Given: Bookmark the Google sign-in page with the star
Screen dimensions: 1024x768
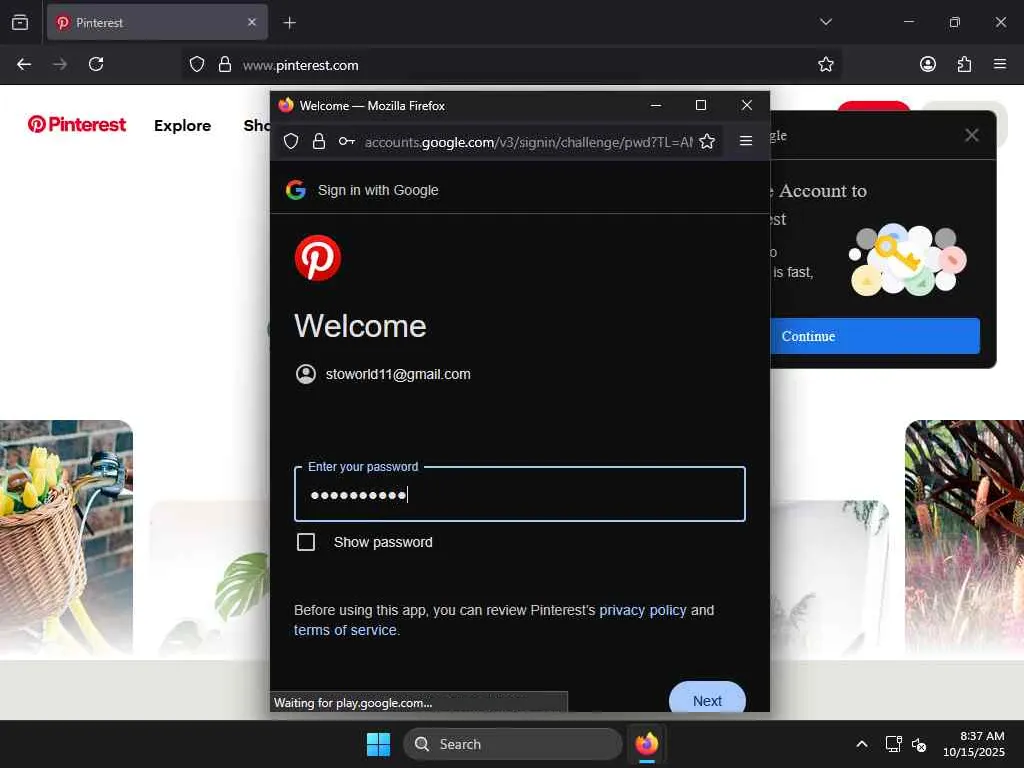Looking at the screenshot, I should coord(707,142).
